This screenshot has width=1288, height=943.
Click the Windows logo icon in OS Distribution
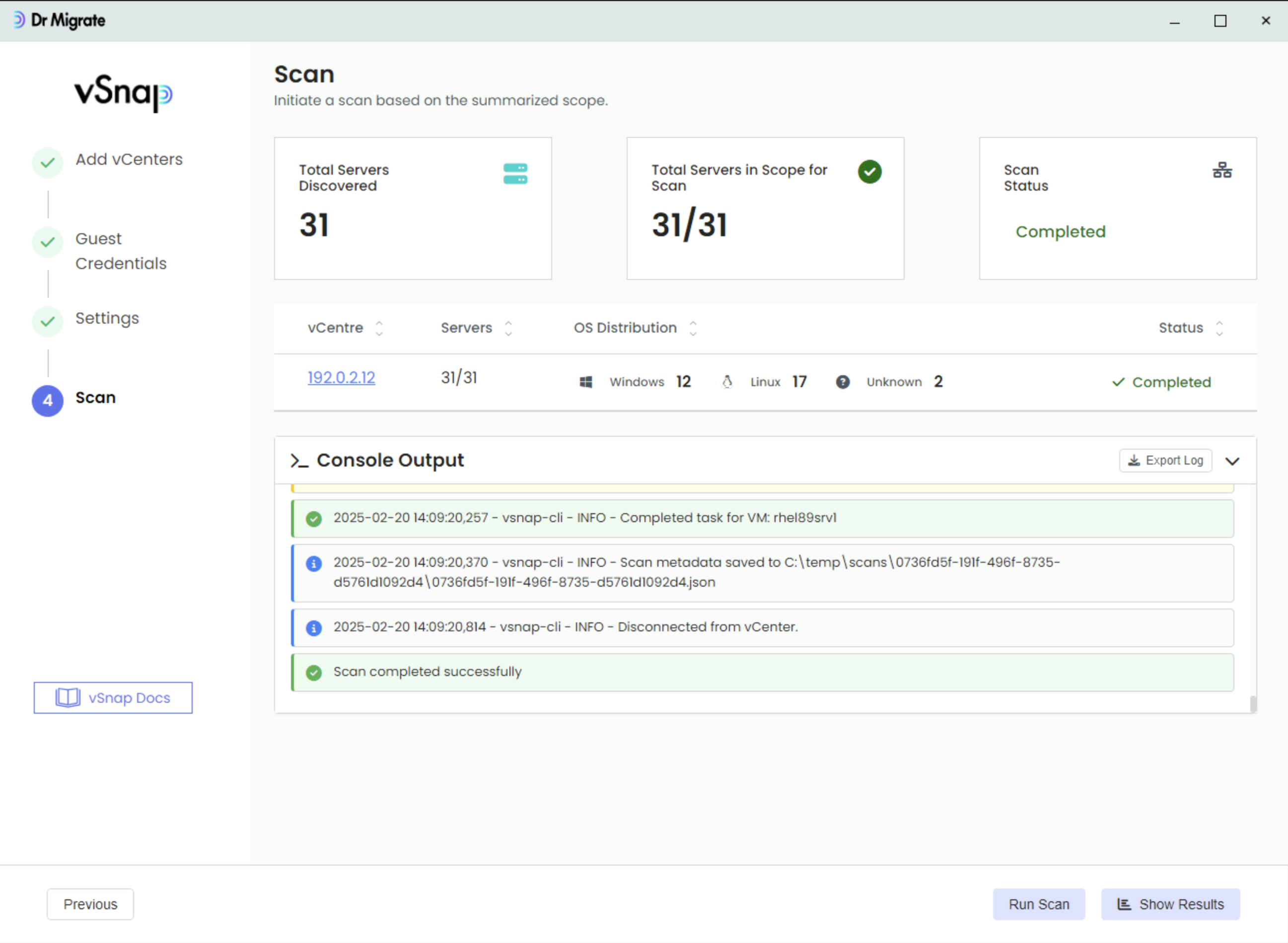(586, 382)
